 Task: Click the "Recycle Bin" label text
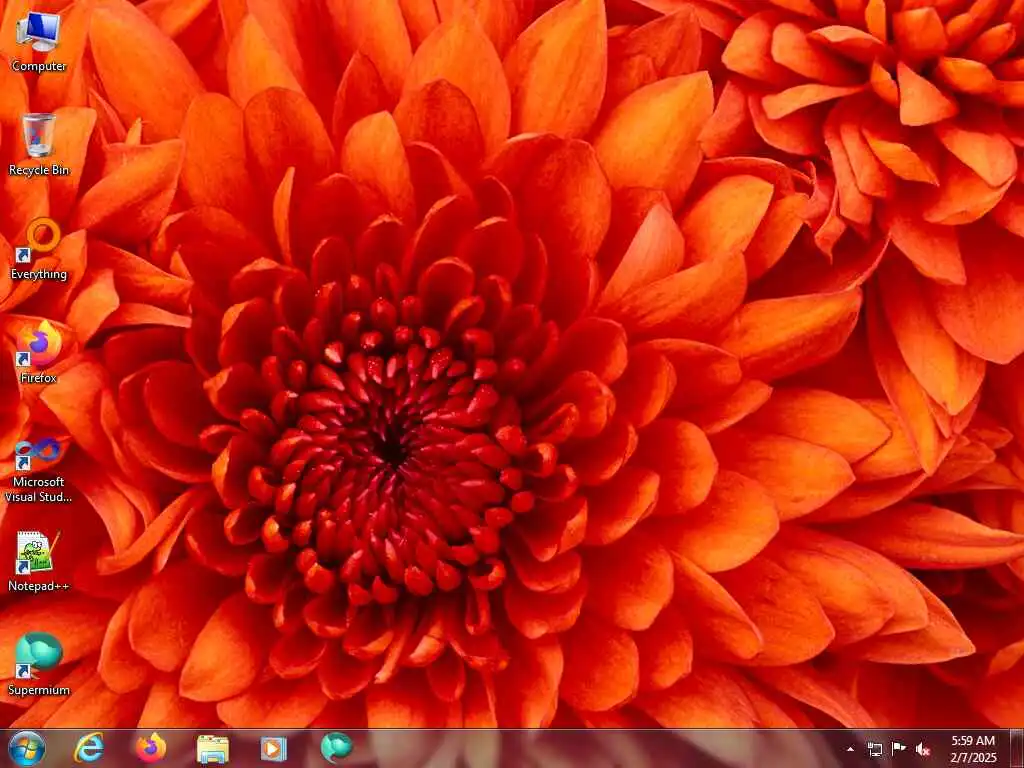pos(39,170)
